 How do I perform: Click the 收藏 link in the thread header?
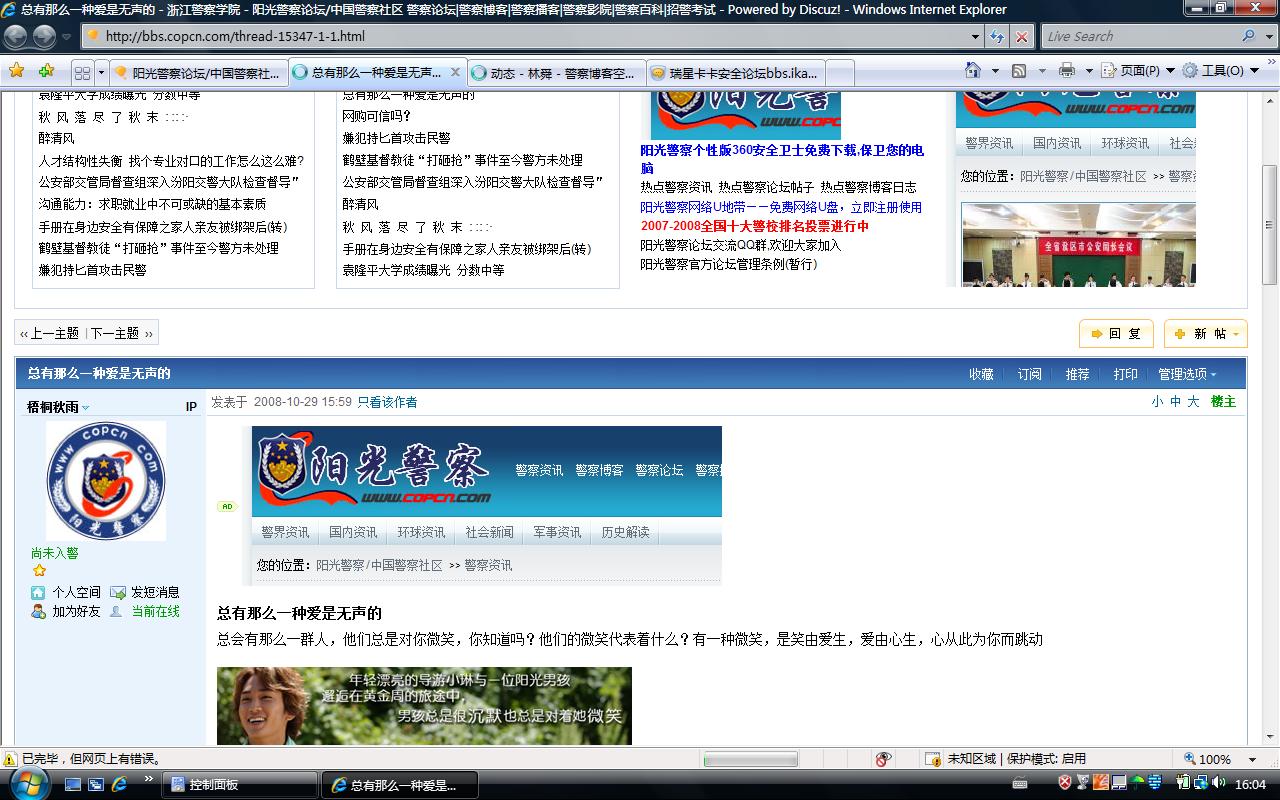tap(981, 374)
